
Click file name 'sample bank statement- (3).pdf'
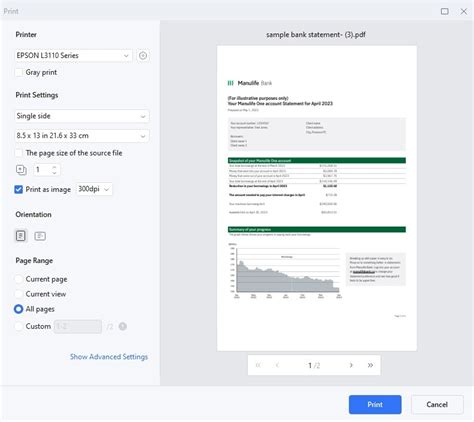(x=316, y=35)
